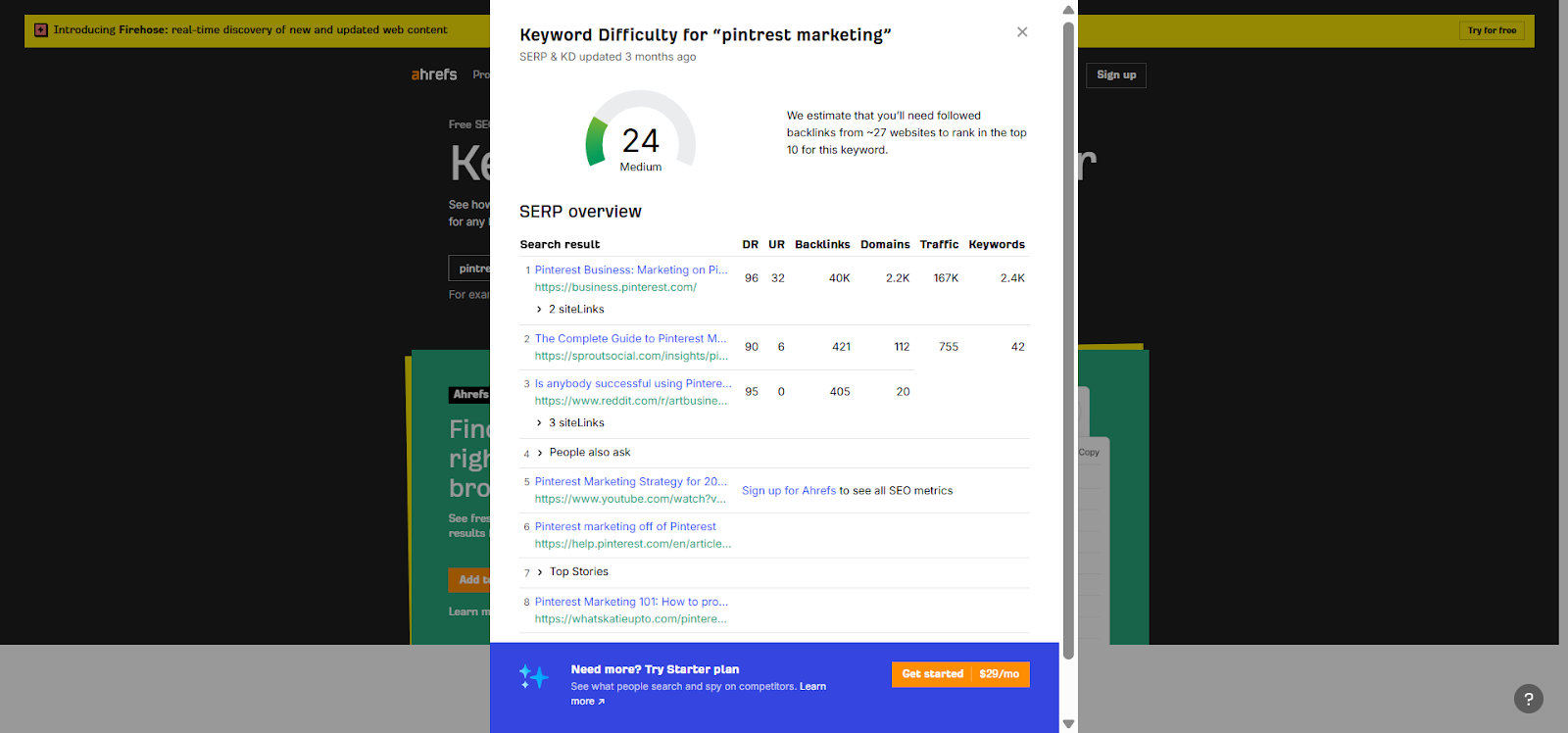Click the 405 backlinks value
The height and width of the screenshot is (733, 1568).
(x=840, y=392)
